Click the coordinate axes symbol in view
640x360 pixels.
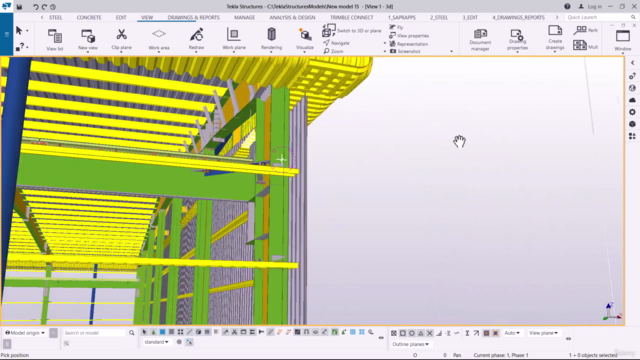coord(612,311)
